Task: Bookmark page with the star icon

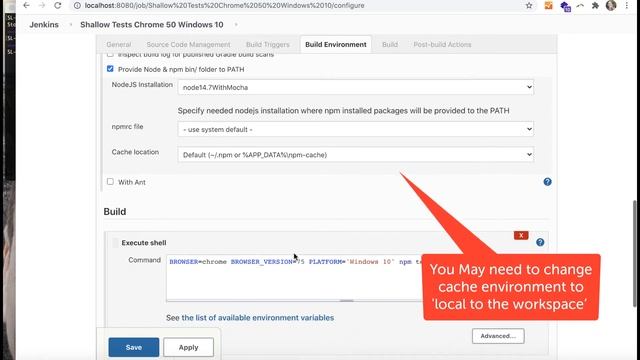Action: point(529,5)
